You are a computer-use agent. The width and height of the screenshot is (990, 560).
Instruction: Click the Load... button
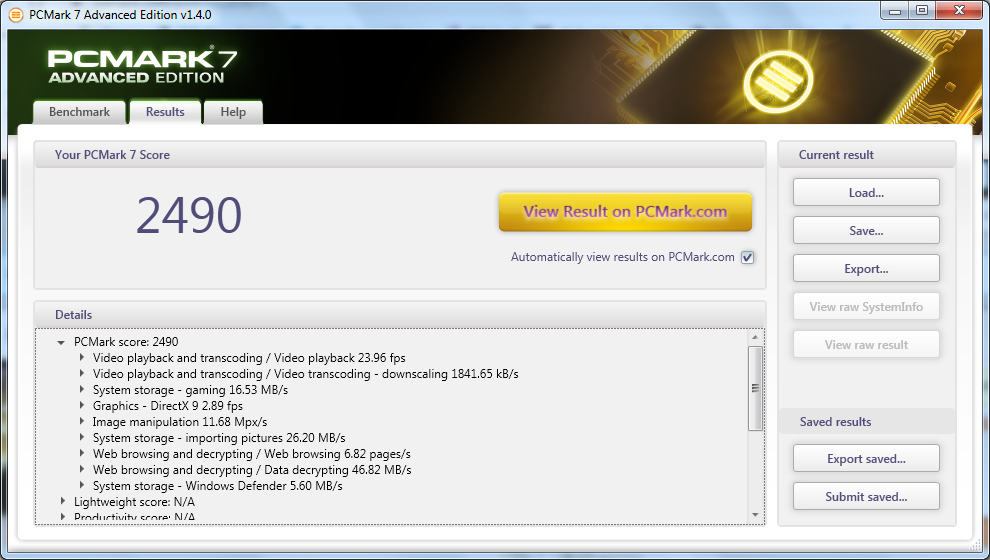(x=866, y=193)
